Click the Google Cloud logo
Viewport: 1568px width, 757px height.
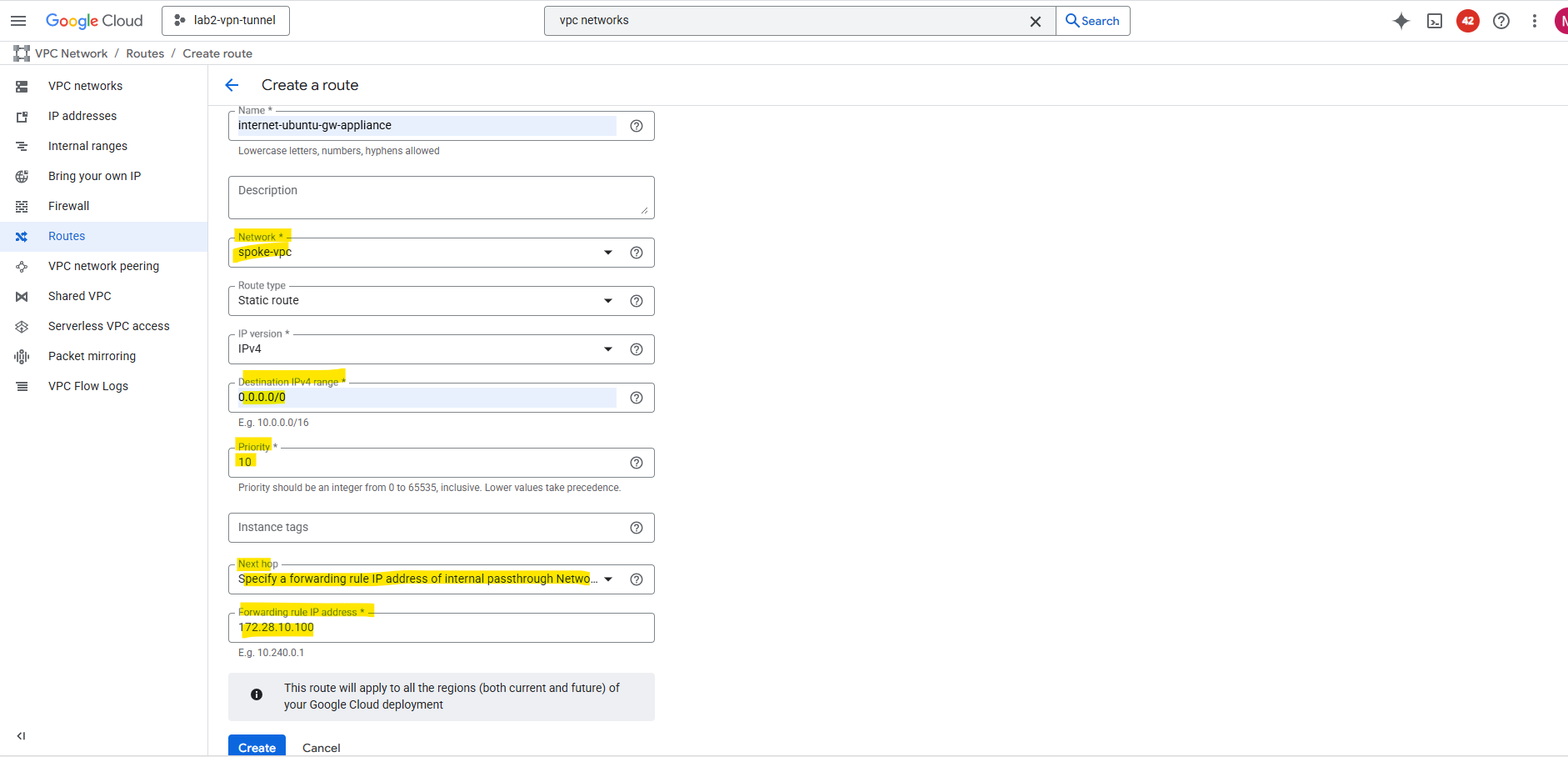point(94,21)
